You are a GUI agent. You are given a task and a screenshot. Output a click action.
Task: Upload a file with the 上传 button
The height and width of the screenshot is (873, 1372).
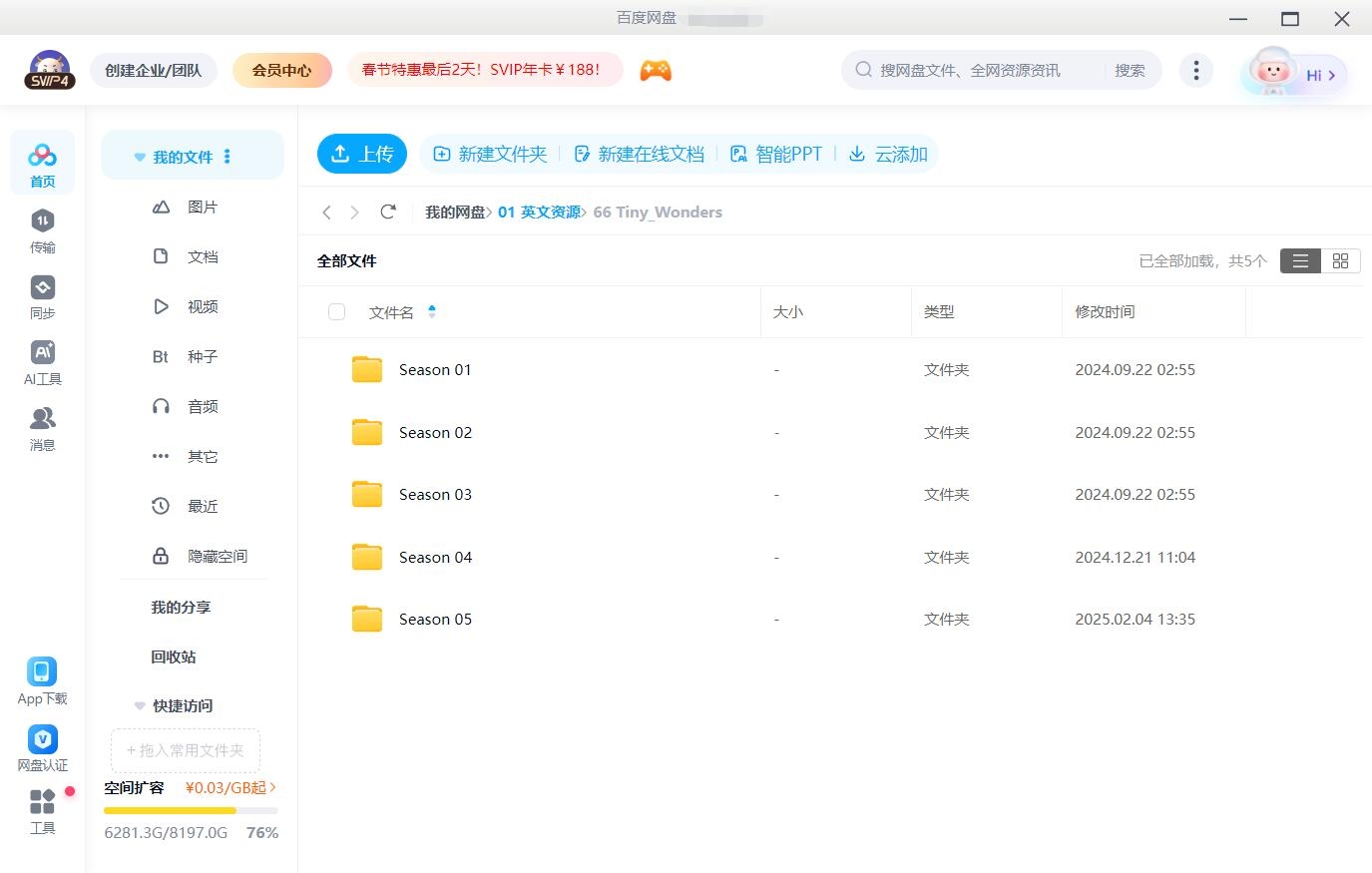pos(361,154)
